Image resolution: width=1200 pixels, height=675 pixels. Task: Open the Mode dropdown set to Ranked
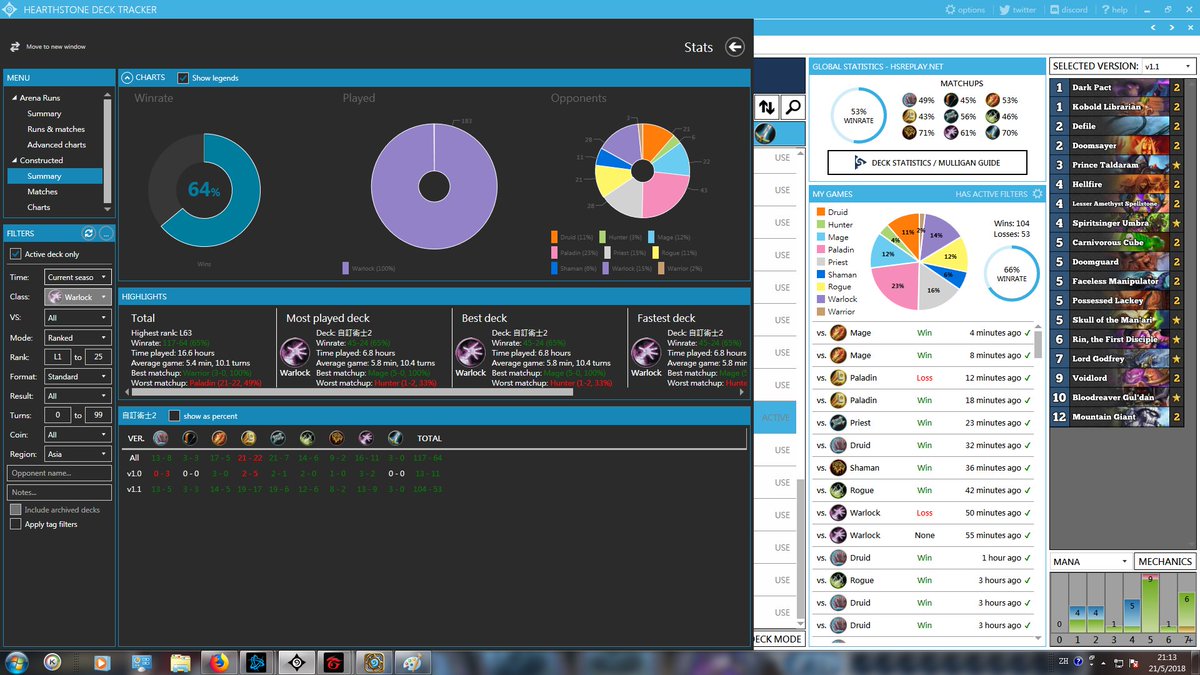78,337
